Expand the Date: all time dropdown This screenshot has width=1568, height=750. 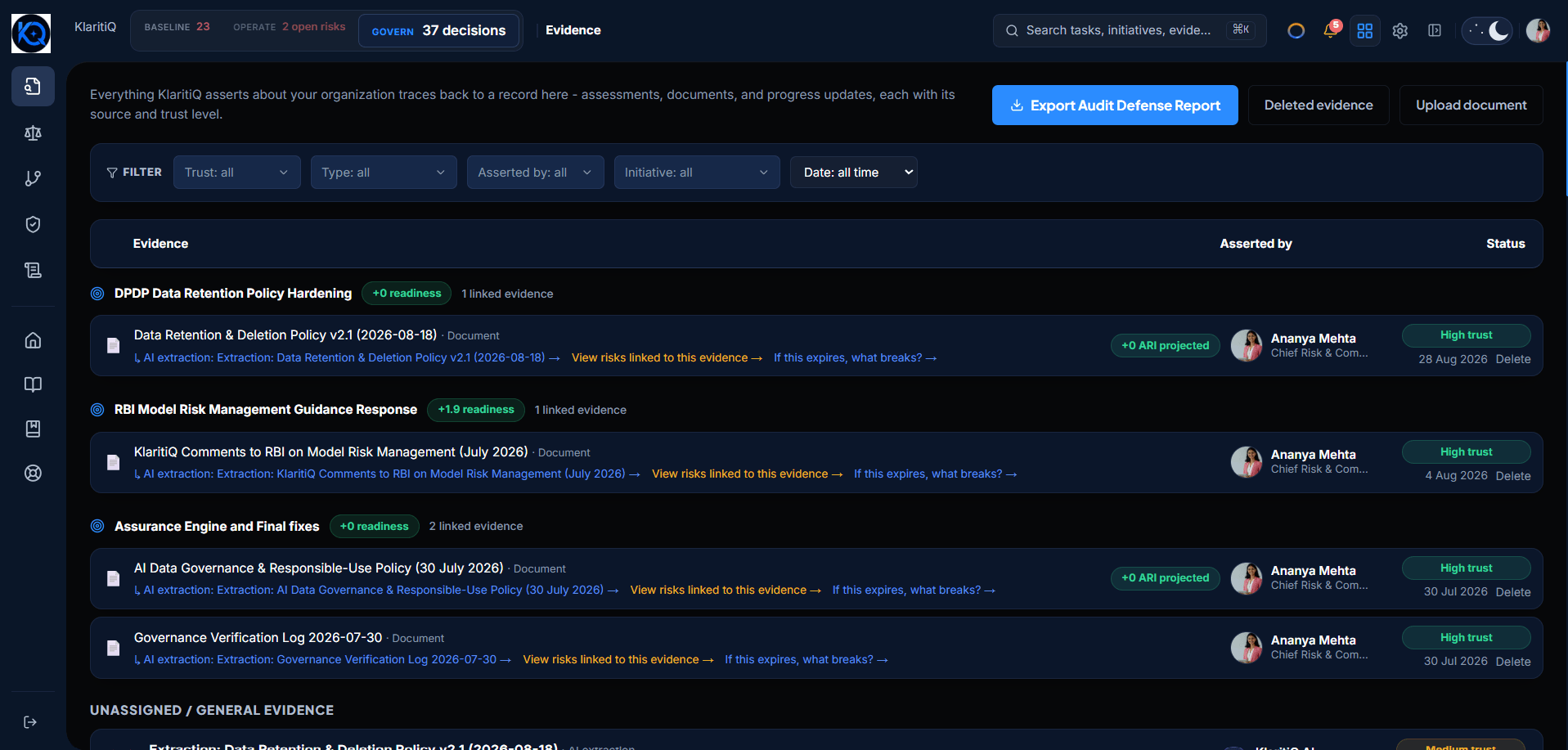pos(854,173)
